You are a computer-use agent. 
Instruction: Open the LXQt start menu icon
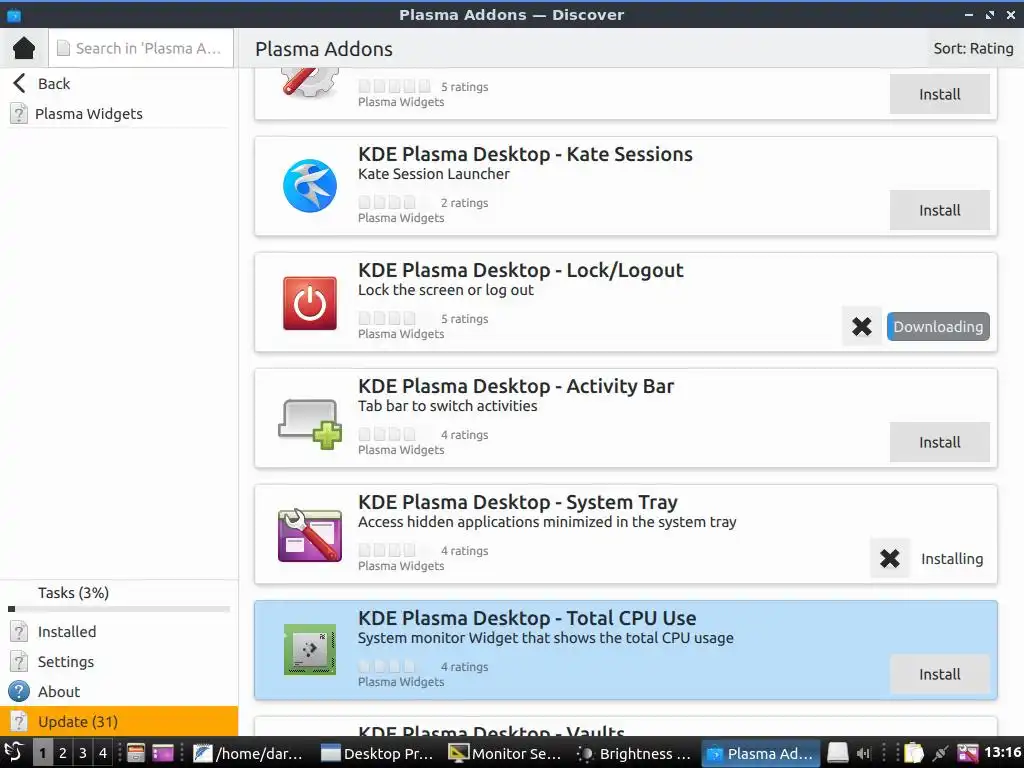click(x=14, y=753)
